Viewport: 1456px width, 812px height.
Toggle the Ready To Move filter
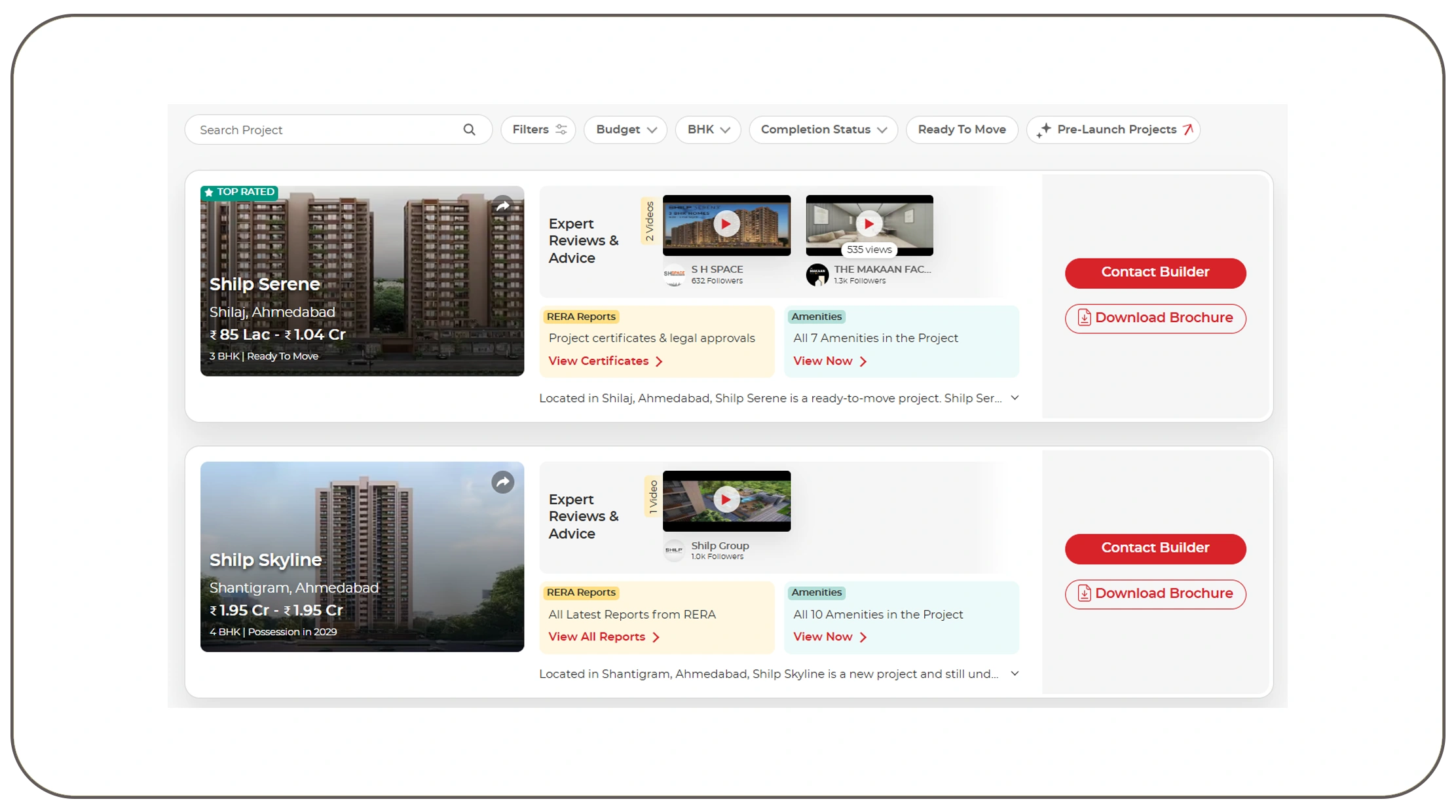pos(961,130)
